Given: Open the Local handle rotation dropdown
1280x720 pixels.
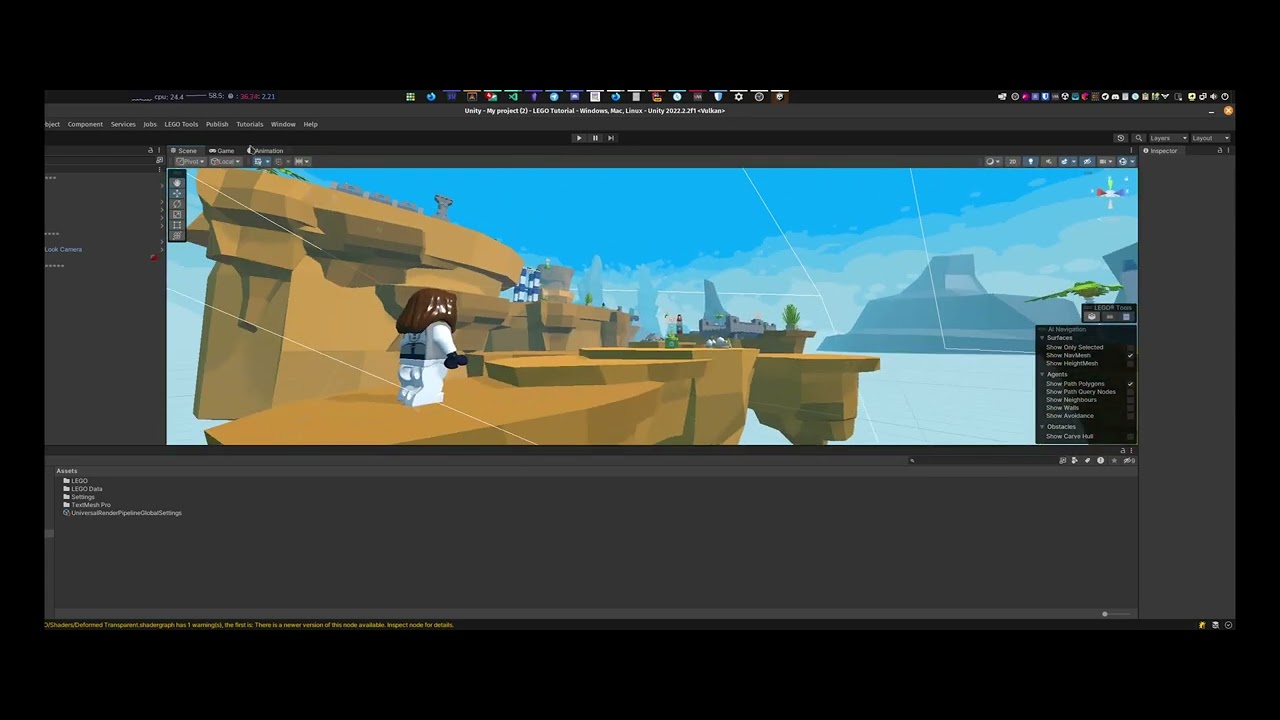Looking at the screenshot, I should (x=225, y=161).
